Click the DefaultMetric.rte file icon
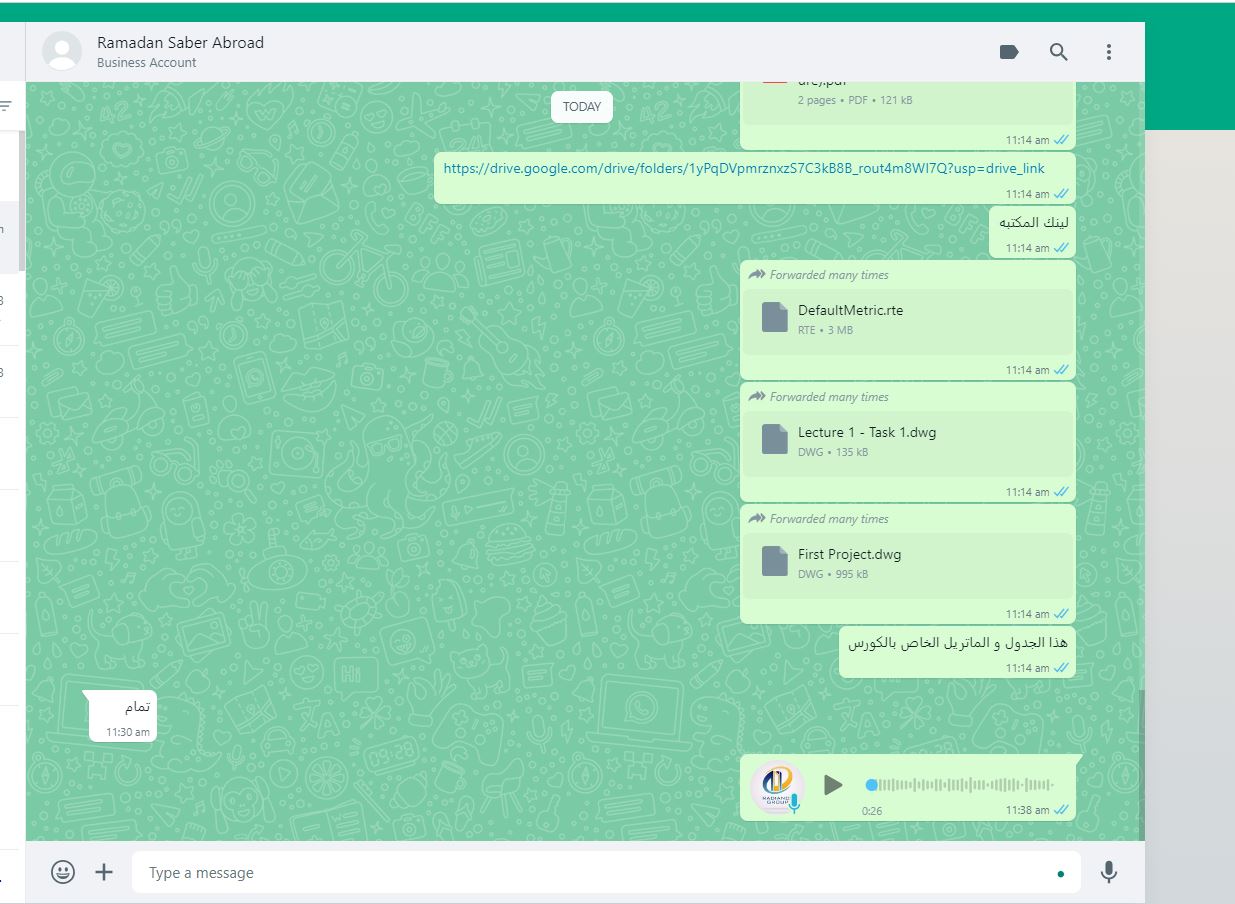1235x904 pixels. [775, 317]
